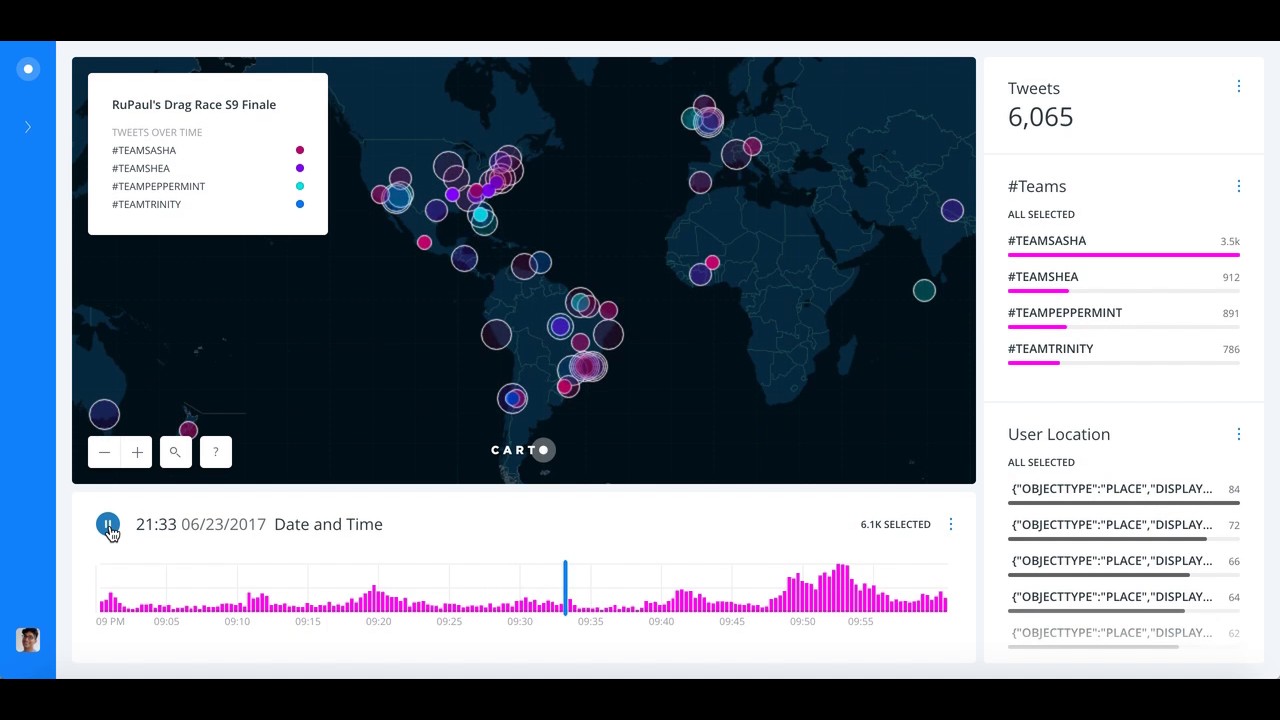
Task: Filter by #TEAMSHEA category row
Action: click(1124, 281)
